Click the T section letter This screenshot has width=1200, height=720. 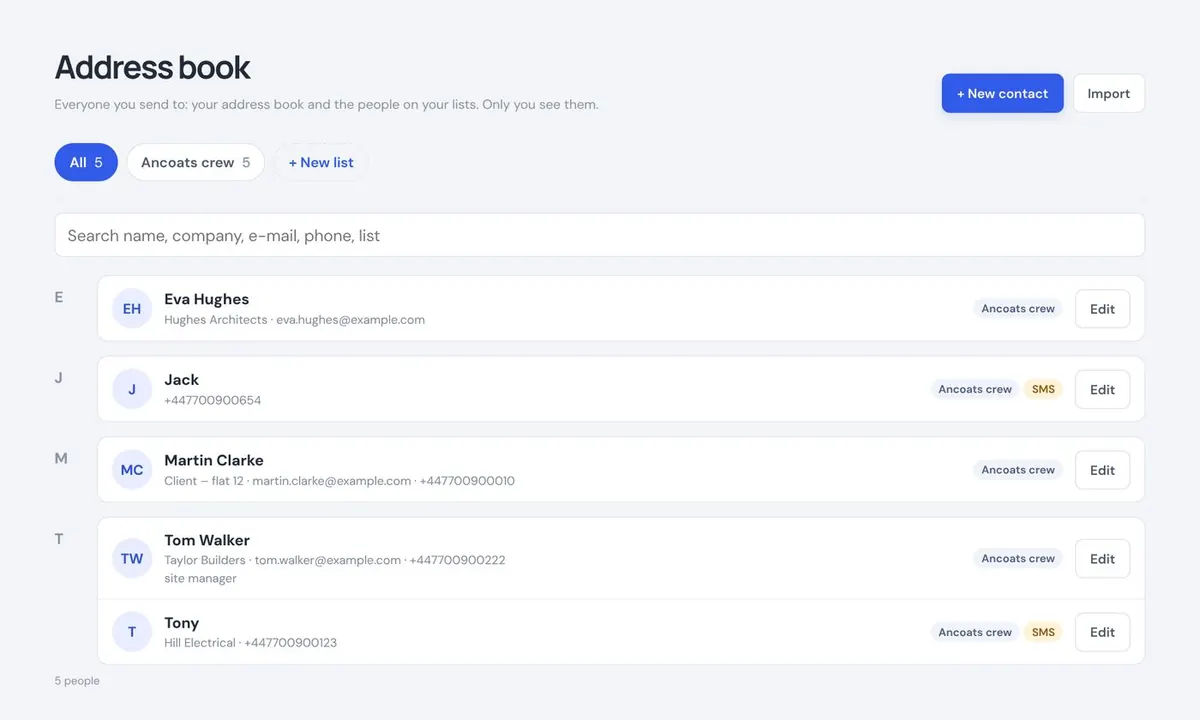pos(59,539)
